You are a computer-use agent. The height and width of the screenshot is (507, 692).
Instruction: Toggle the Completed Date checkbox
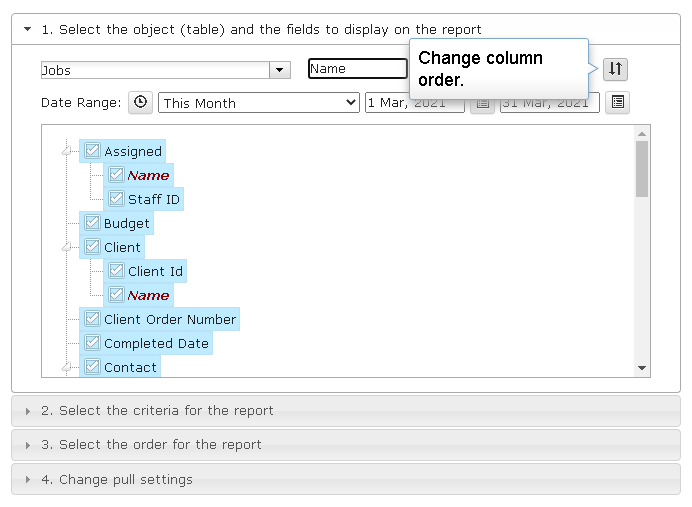[92, 342]
